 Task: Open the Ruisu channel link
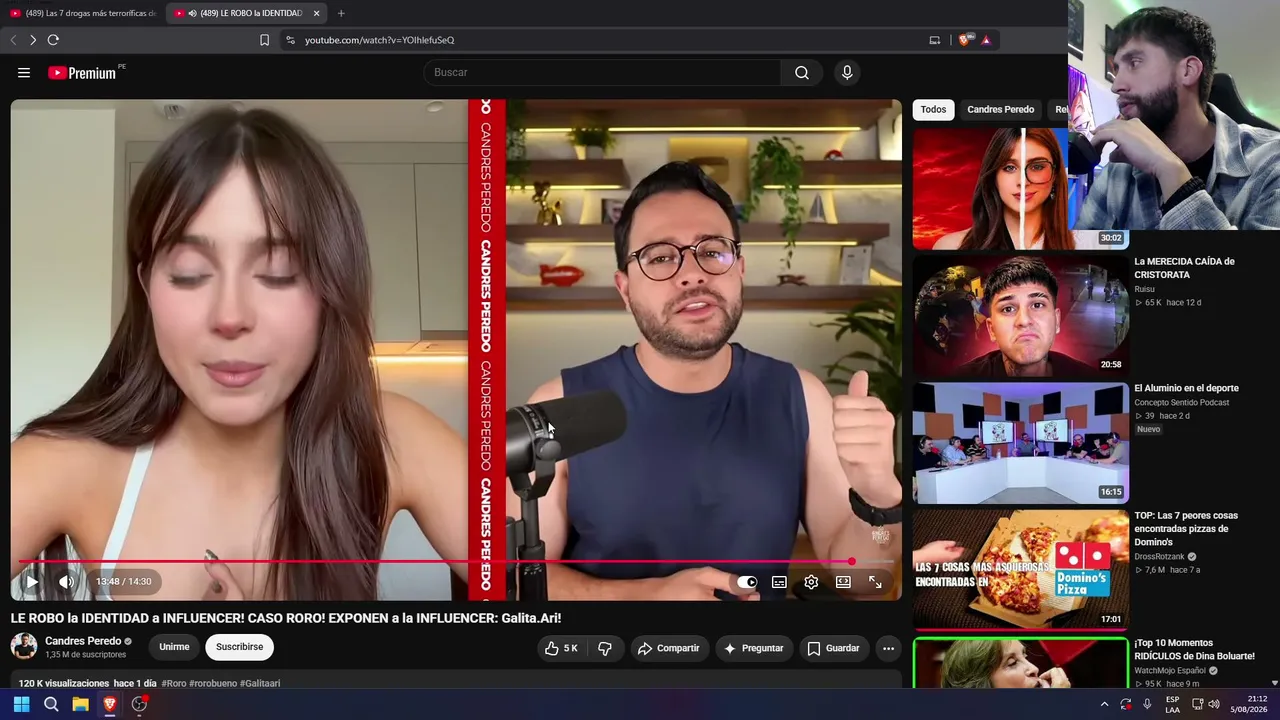[1144, 289]
